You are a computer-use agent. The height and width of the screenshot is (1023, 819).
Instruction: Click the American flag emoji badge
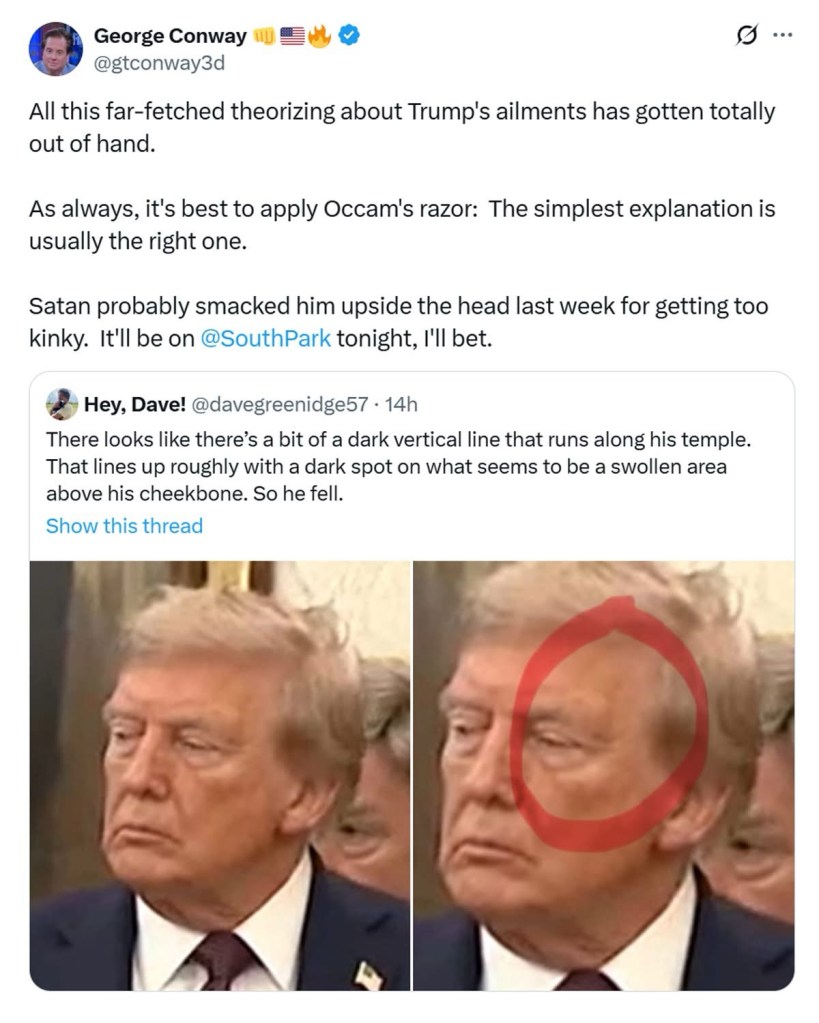pyautogui.click(x=292, y=36)
